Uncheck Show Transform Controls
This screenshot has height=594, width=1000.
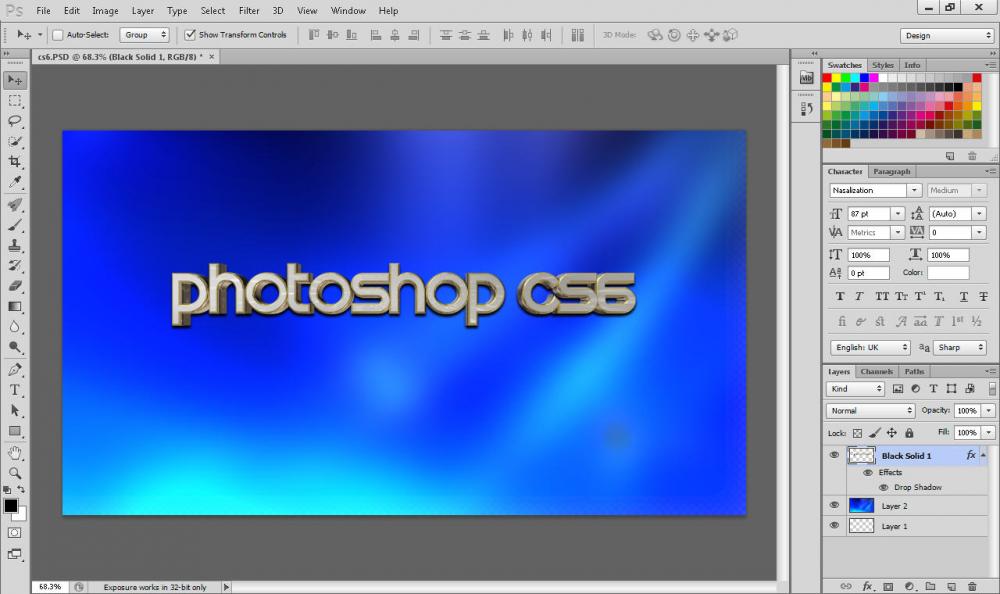coord(189,35)
